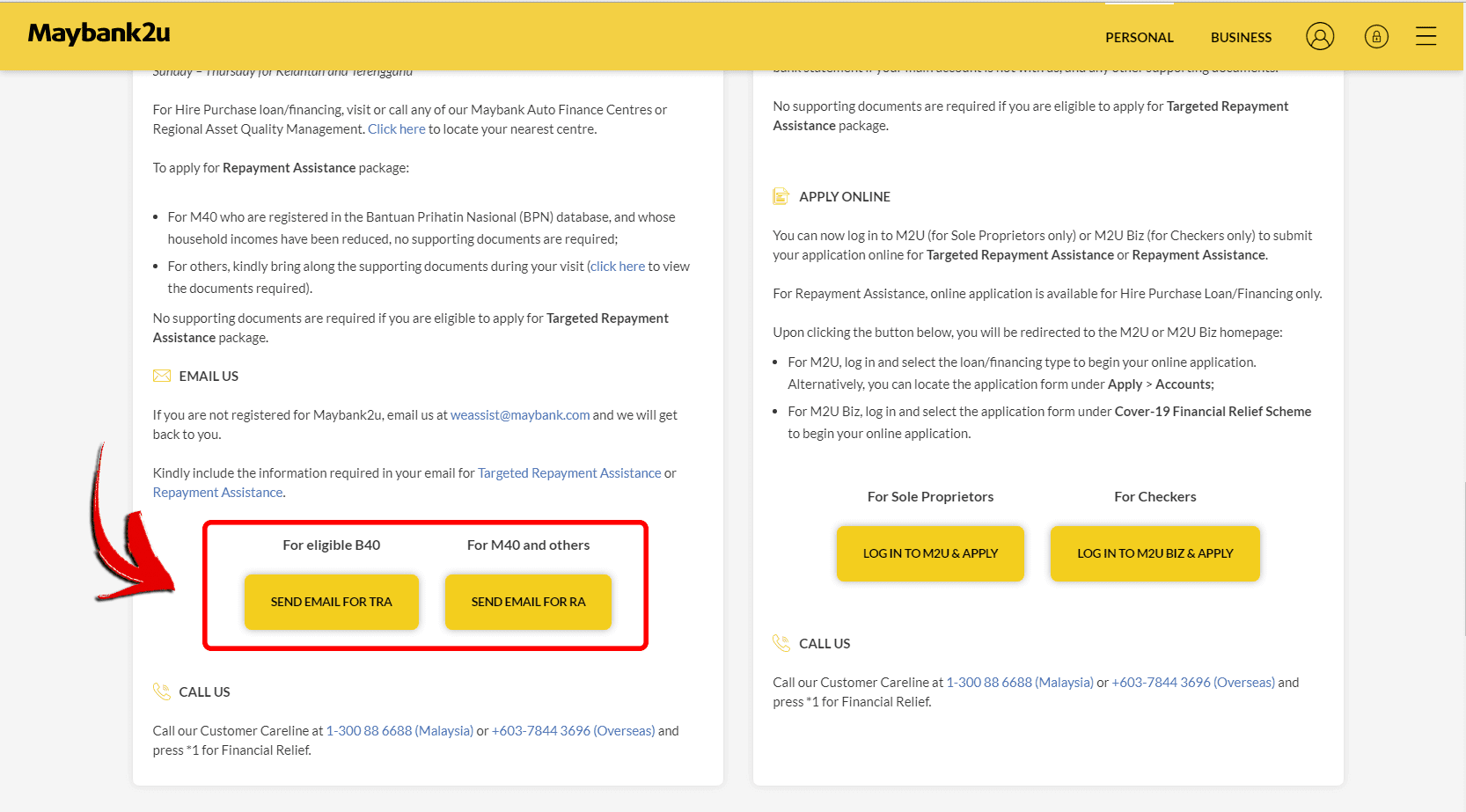This screenshot has width=1466, height=812.
Task: Call +603-7844 3696 Overseas in right card
Action: pos(1193,683)
